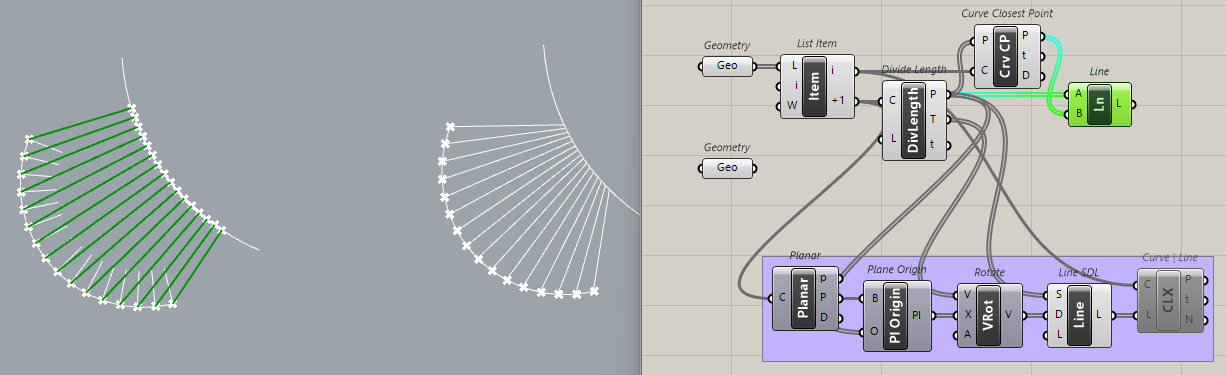Click the "Plane Origin" label
Image resolution: width=1226 pixels, height=375 pixels.
[896, 269]
